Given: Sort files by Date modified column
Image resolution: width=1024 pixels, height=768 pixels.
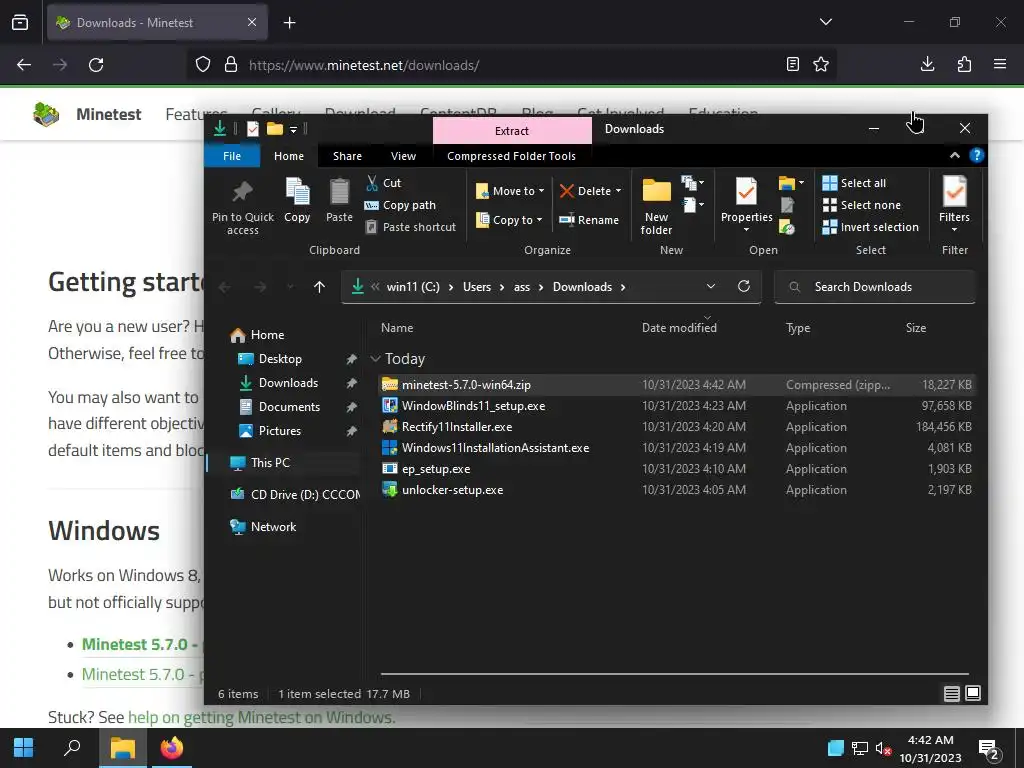Looking at the screenshot, I should tap(679, 328).
